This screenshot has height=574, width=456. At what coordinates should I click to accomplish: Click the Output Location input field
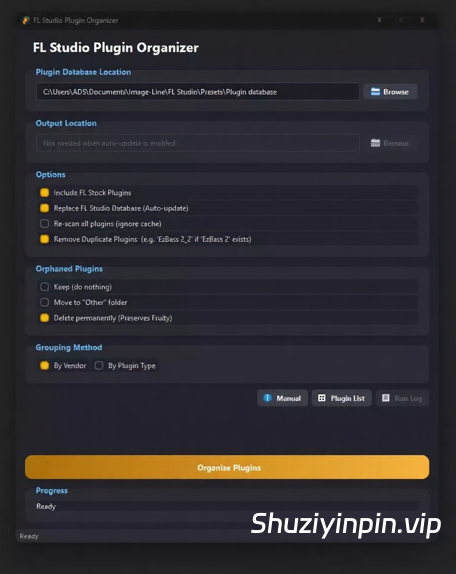tap(198, 143)
